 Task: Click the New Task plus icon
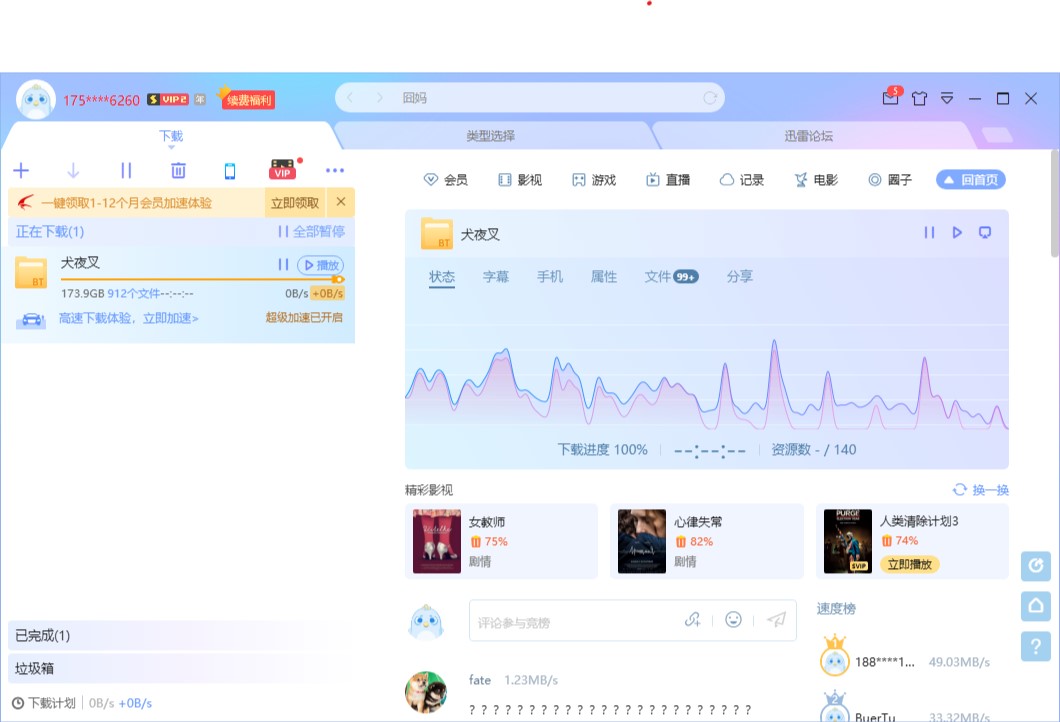click(x=20, y=171)
